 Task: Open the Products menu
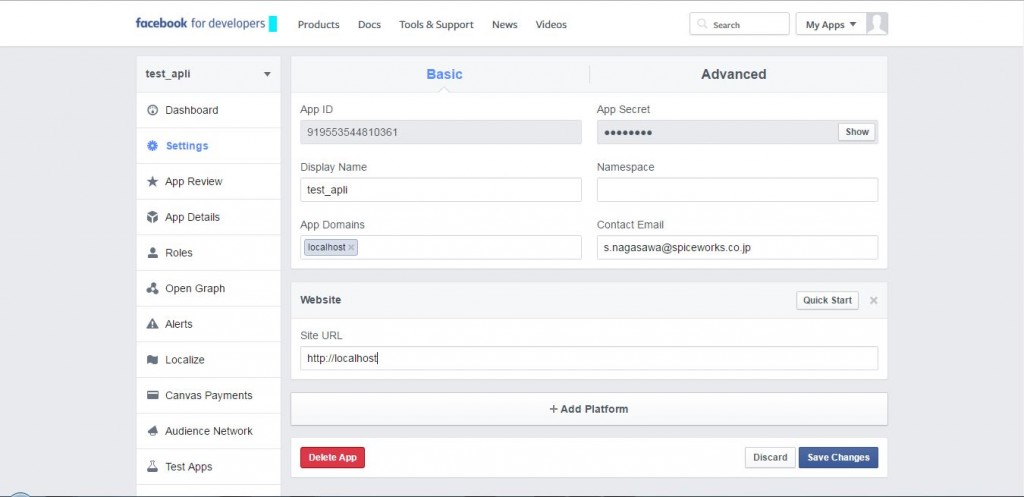click(x=319, y=25)
